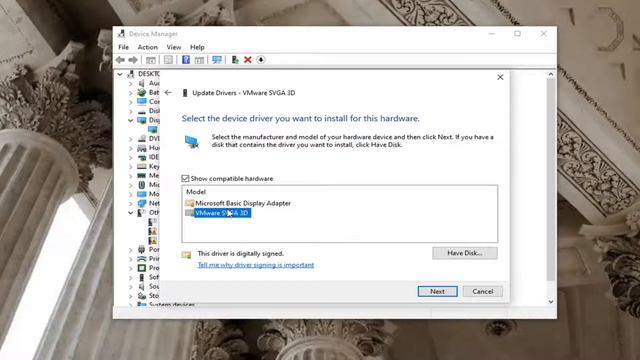Select the Sound controllers speaker icon
This screenshot has width=640, height=360.
pos(142,287)
